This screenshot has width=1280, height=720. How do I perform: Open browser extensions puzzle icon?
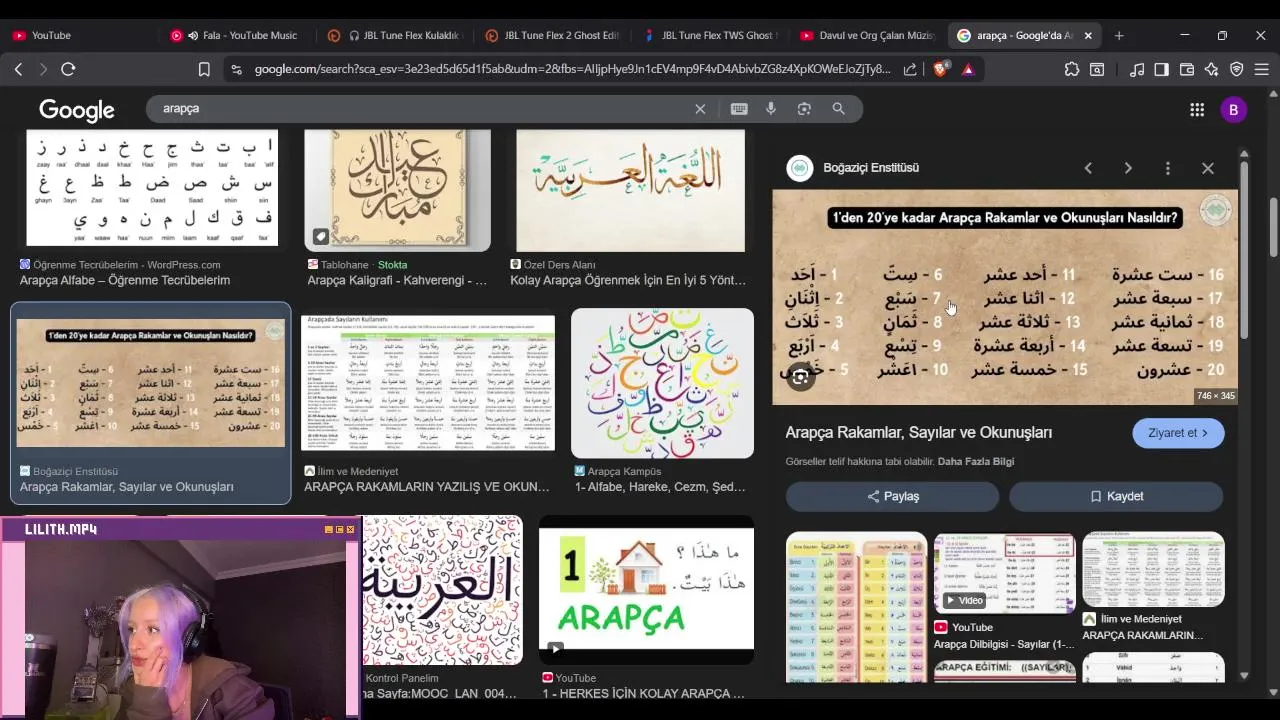(1072, 69)
